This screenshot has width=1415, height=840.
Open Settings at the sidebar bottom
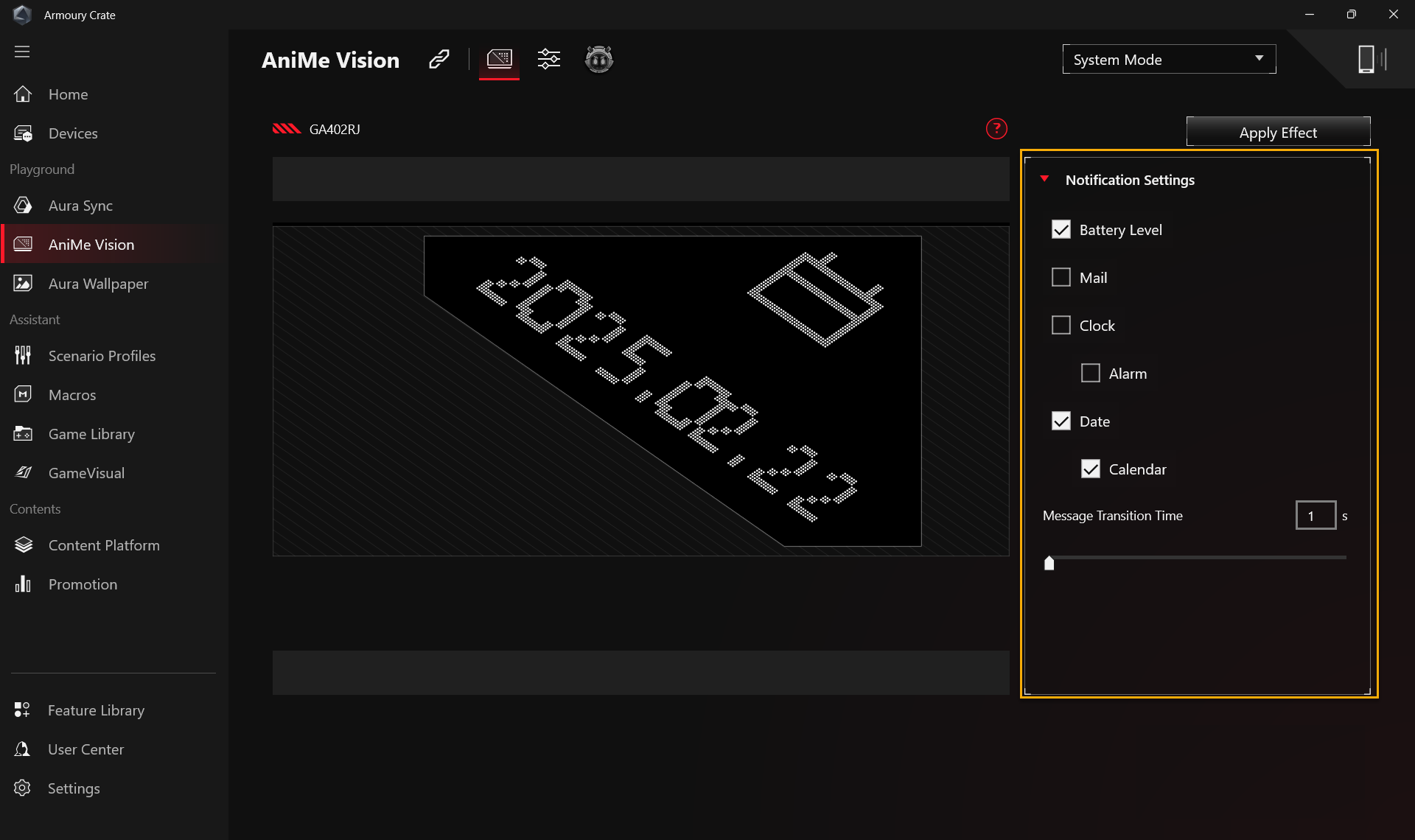(74, 788)
